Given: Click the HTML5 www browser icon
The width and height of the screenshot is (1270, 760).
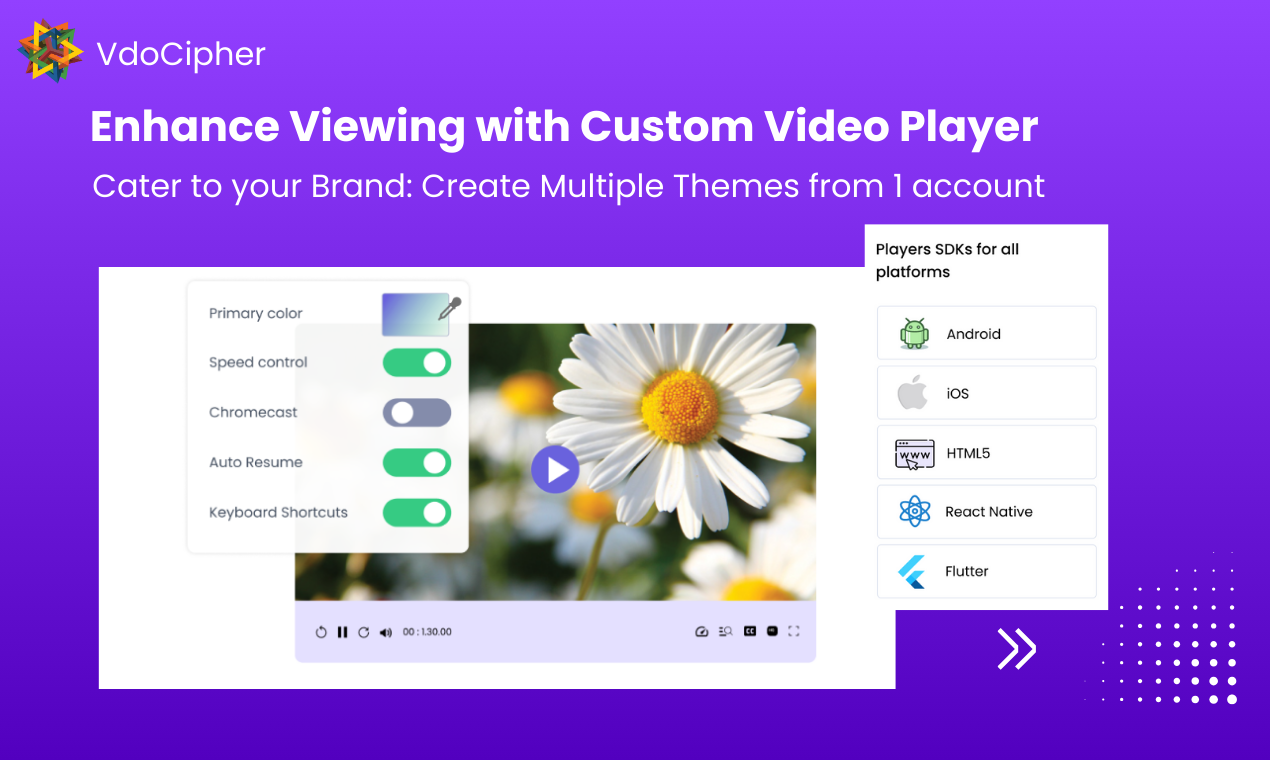Looking at the screenshot, I should (x=914, y=453).
